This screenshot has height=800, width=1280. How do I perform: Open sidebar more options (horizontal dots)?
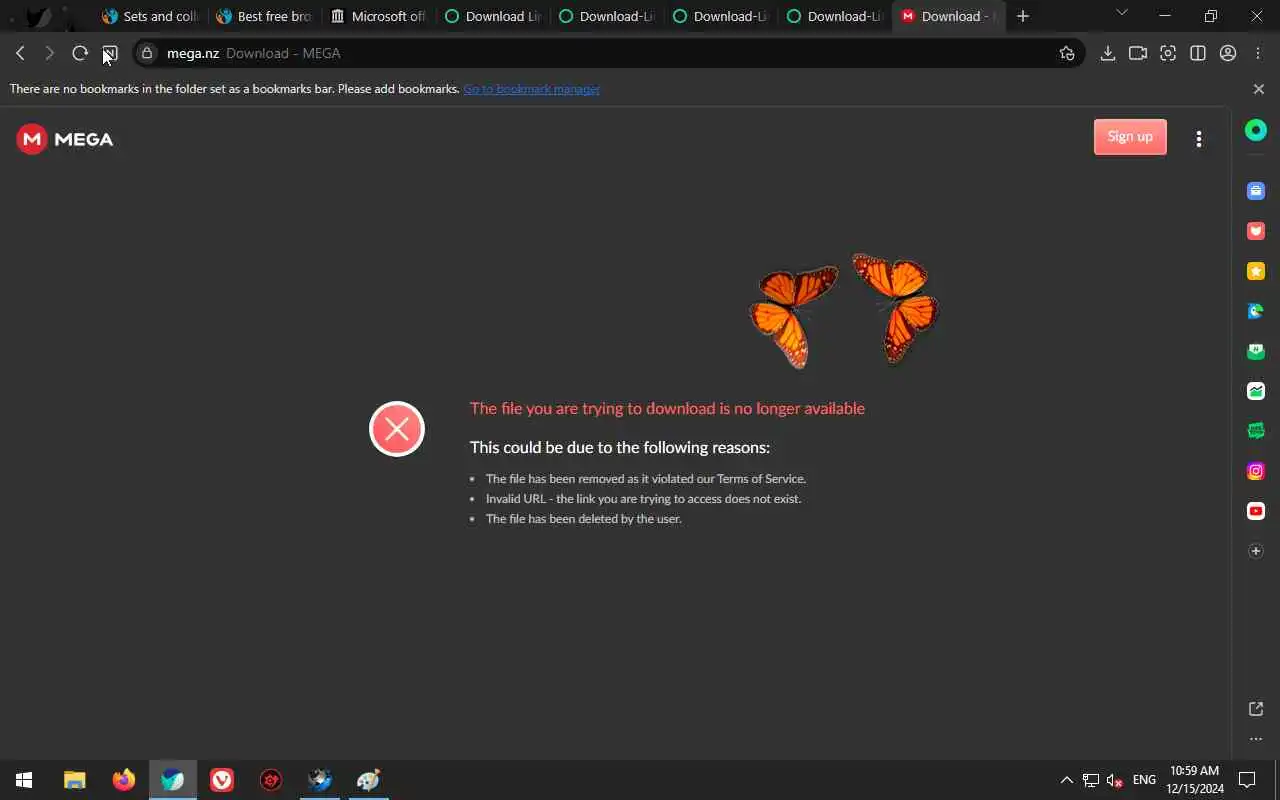pyautogui.click(x=1256, y=739)
